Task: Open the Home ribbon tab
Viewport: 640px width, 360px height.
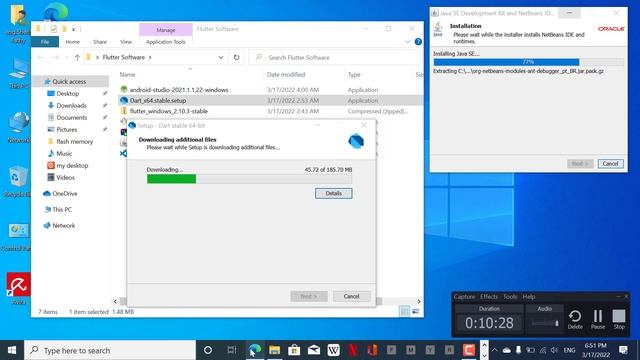Action: [x=73, y=42]
